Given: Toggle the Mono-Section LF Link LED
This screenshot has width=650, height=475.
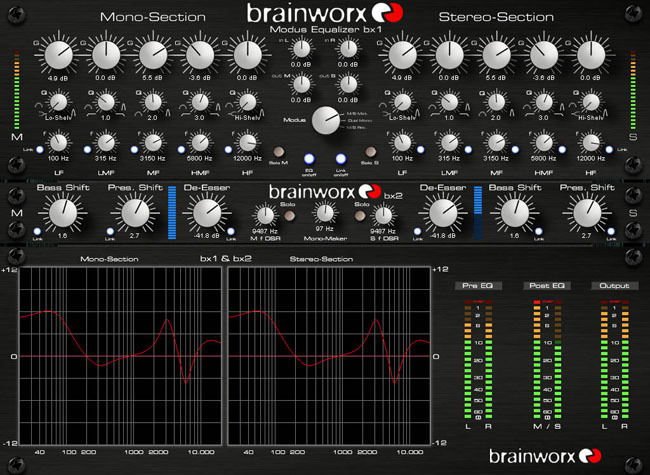Looking at the screenshot, I should coord(40,150).
